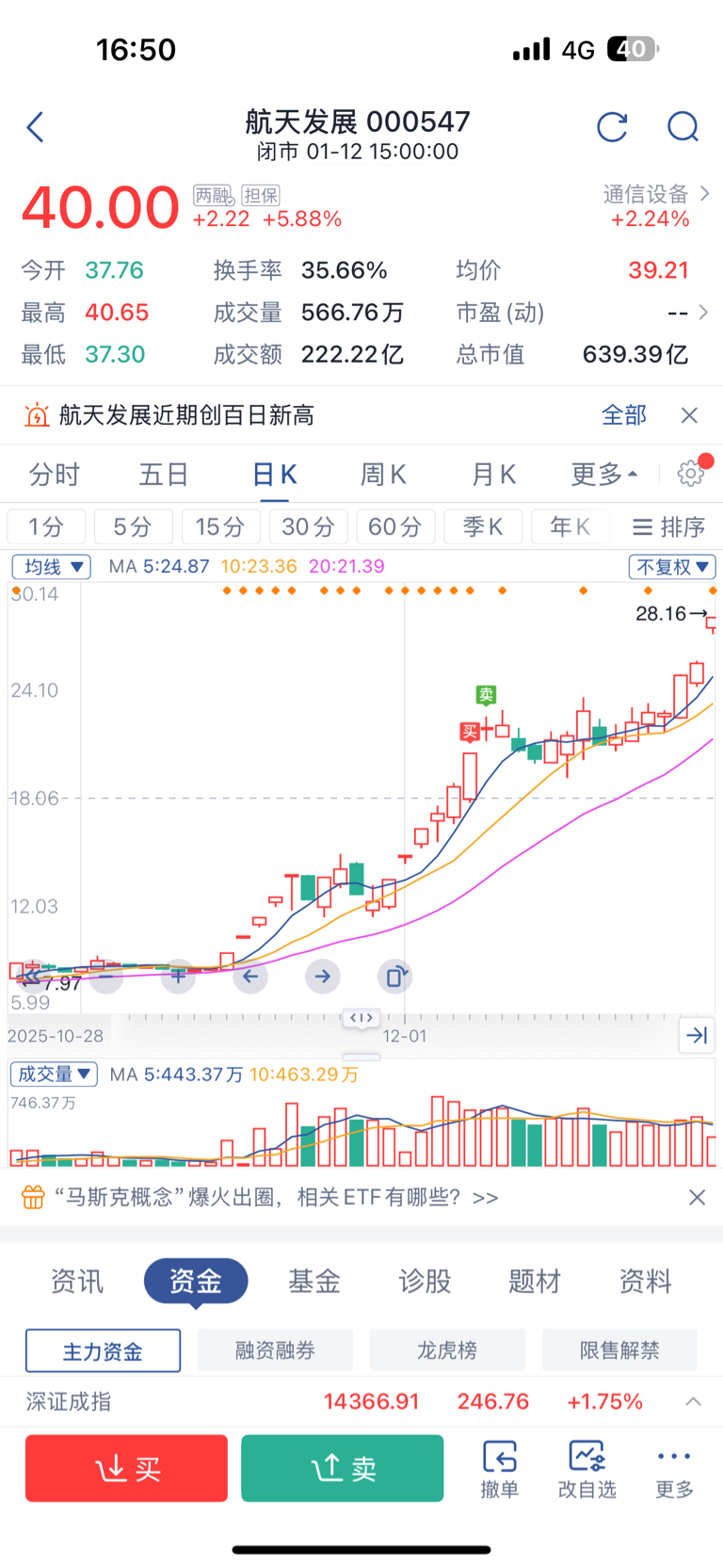This screenshot has width=723, height=1568.
Task: Refresh the stock quote data
Action: click(x=612, y=127)
